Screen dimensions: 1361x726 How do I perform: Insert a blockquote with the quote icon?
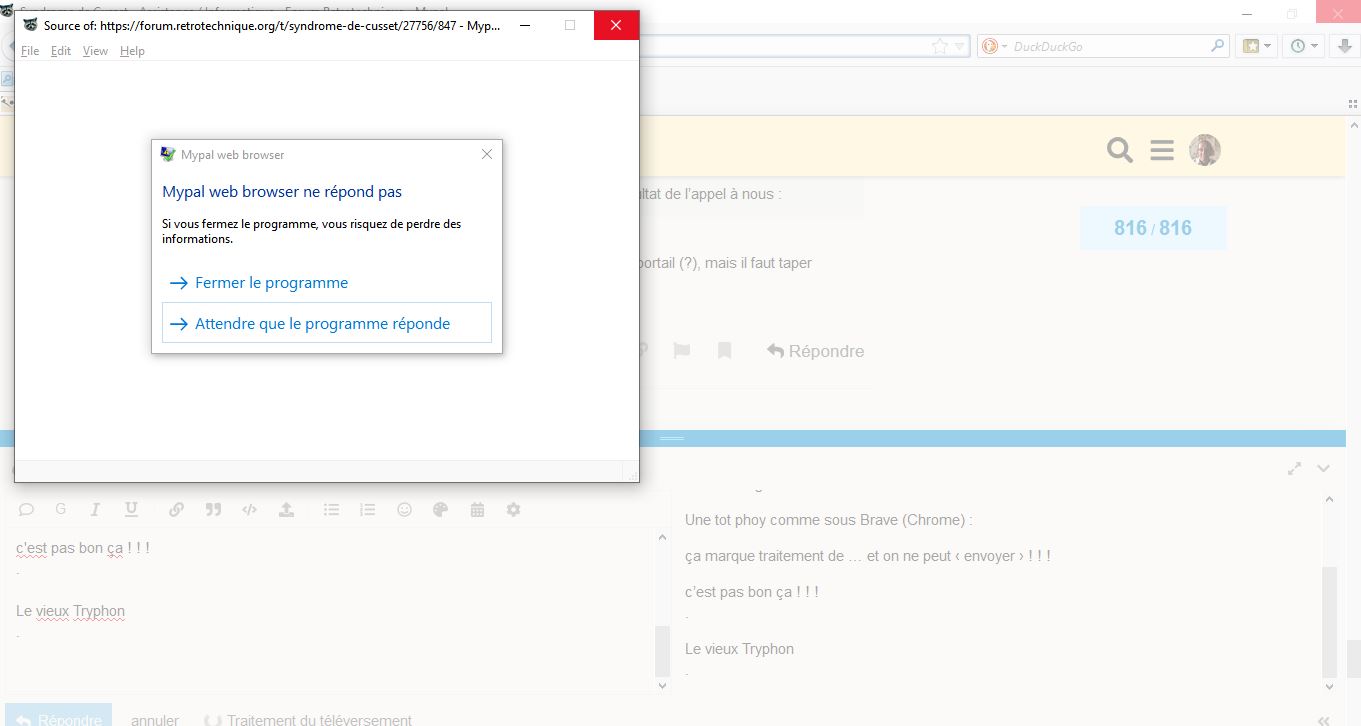point(213,510)
